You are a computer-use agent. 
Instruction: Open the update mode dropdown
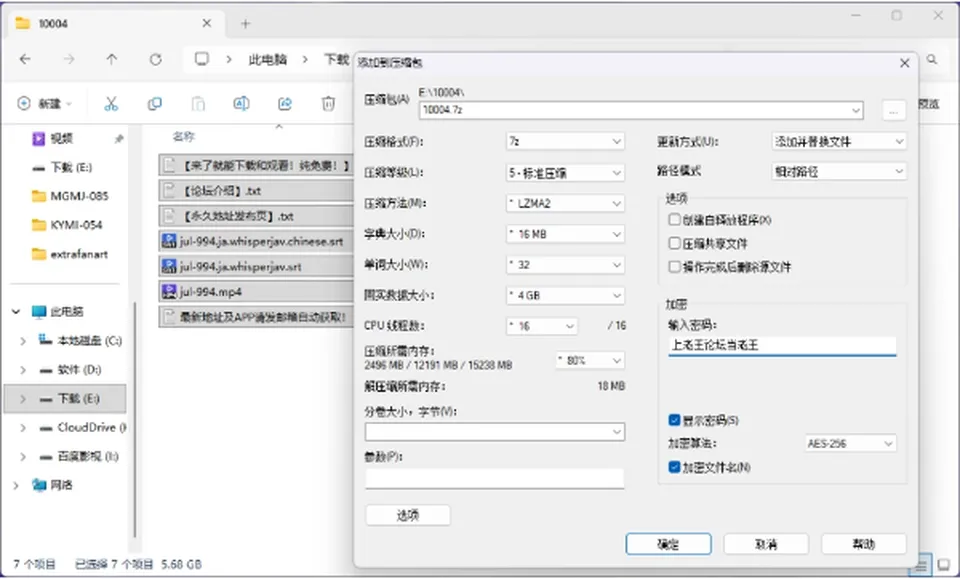(839, 141)
